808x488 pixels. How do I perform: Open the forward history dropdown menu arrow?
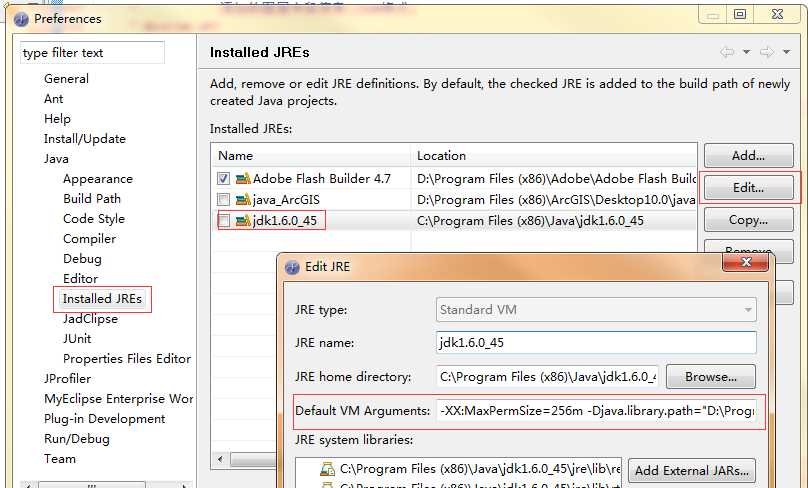(x=786, y=52)
